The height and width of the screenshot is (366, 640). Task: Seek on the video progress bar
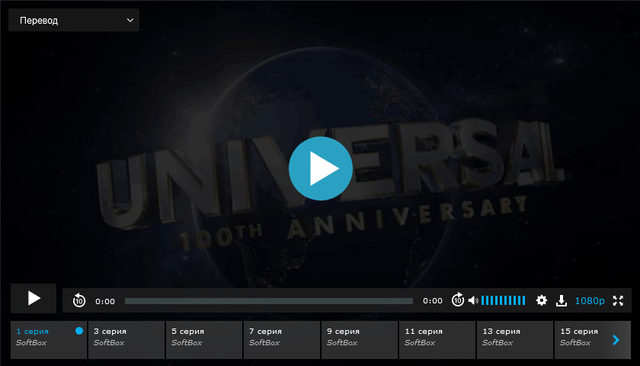click(x=269, y=301)
